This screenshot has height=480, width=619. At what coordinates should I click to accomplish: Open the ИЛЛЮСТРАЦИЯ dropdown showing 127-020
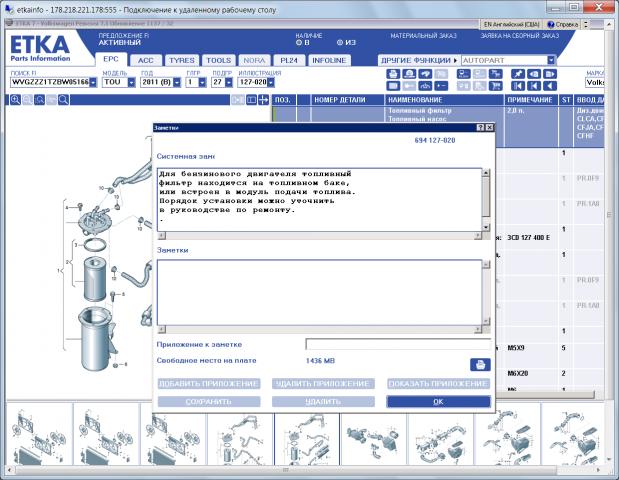tap(270, 82)
